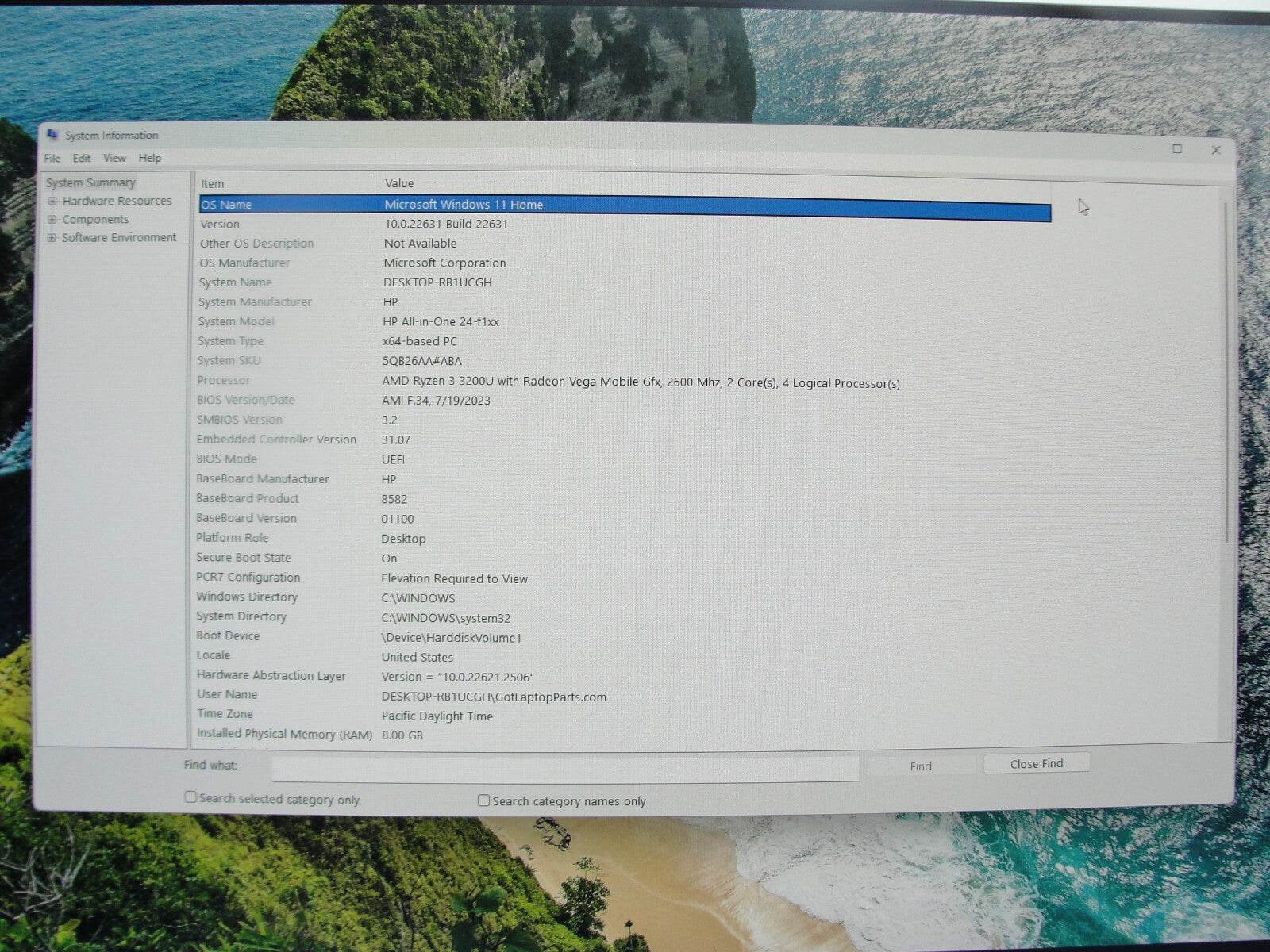
Task: Open the Help menu
Action: pos(148,158)
